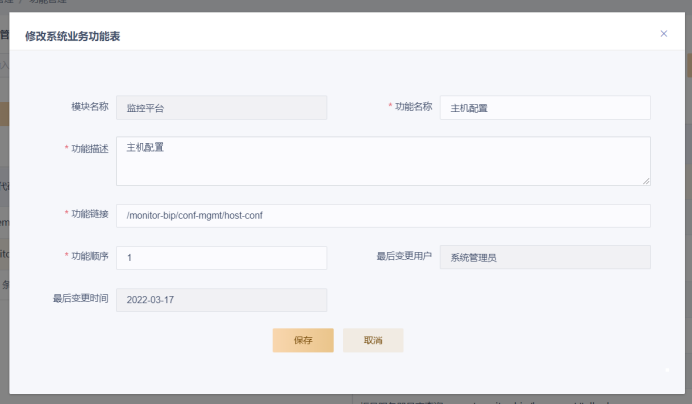Click the 保存 button
The image size is (692, 404).
click(x=303, y=340)
